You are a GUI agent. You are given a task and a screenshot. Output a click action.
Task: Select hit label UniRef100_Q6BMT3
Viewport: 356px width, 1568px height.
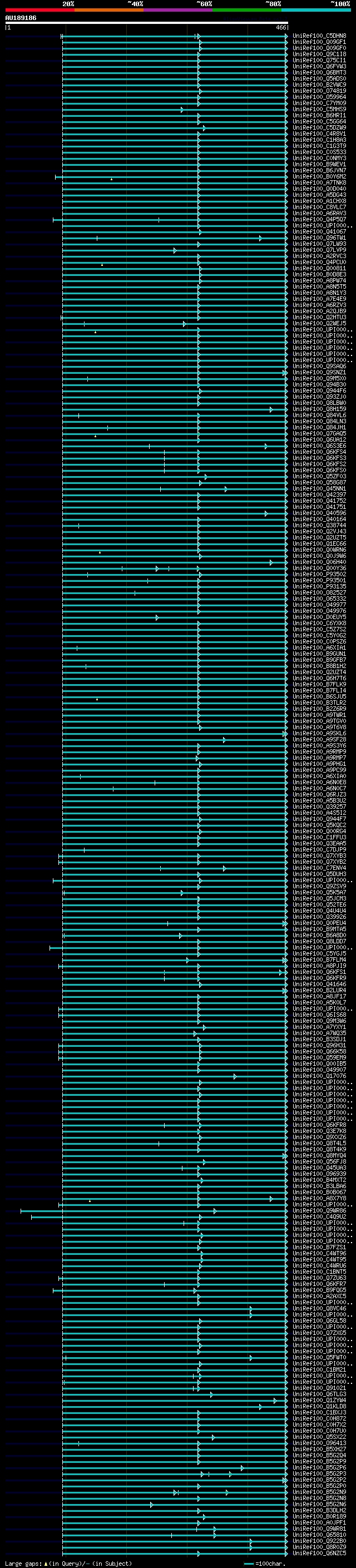click(x=319, y=72)
